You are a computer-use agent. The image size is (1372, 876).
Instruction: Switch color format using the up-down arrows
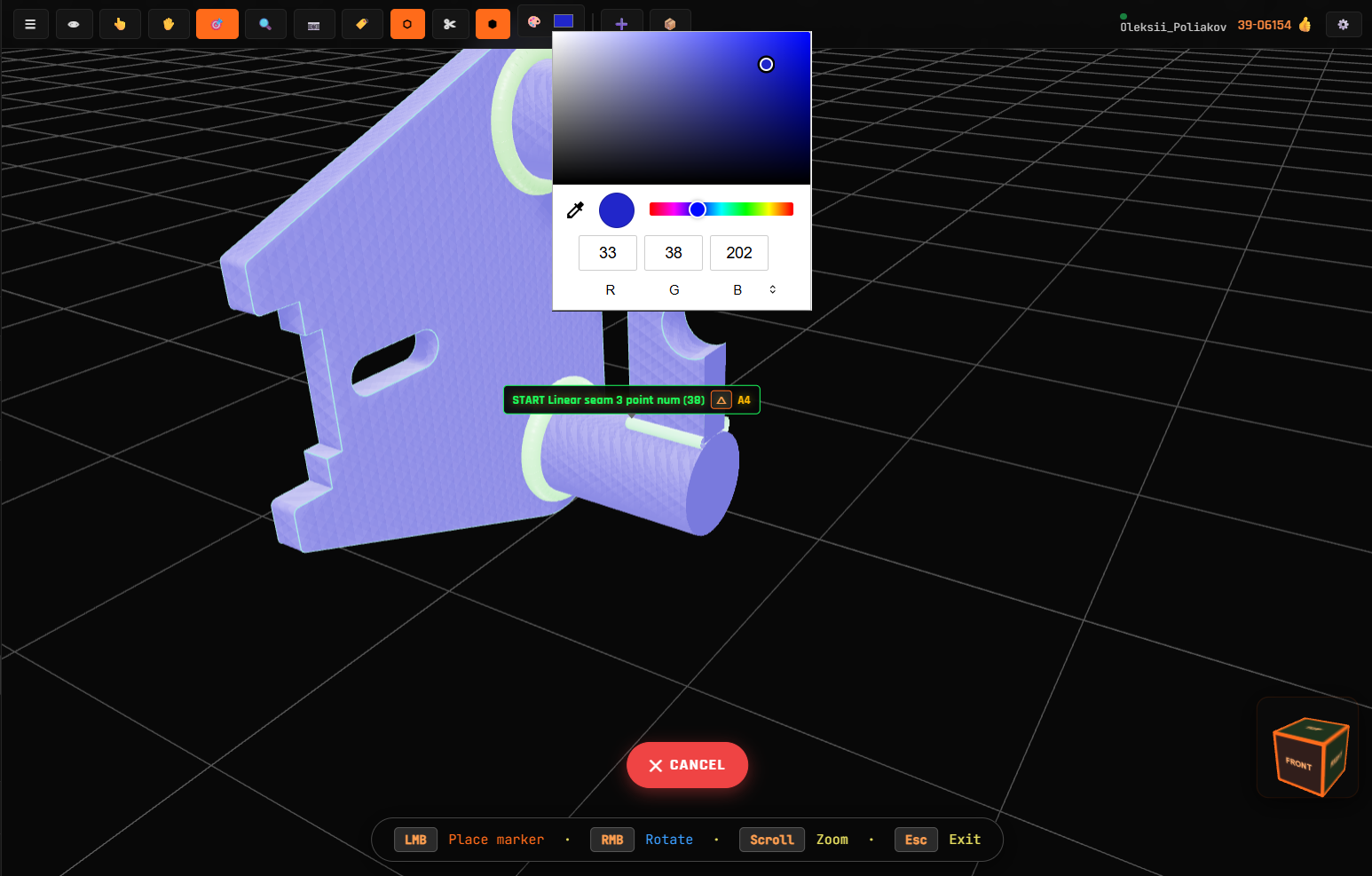[773, 289]
